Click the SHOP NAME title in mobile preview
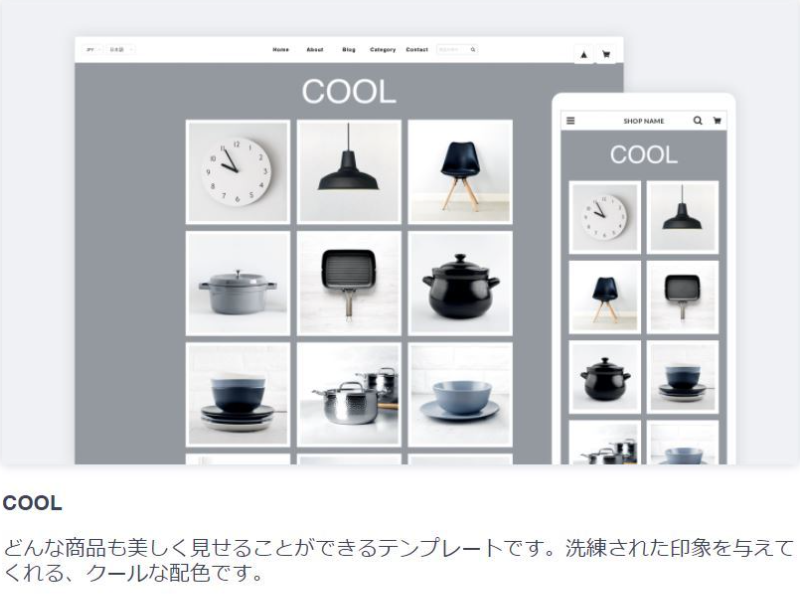The width and height of the screenshot is (800, 600). 643,121
